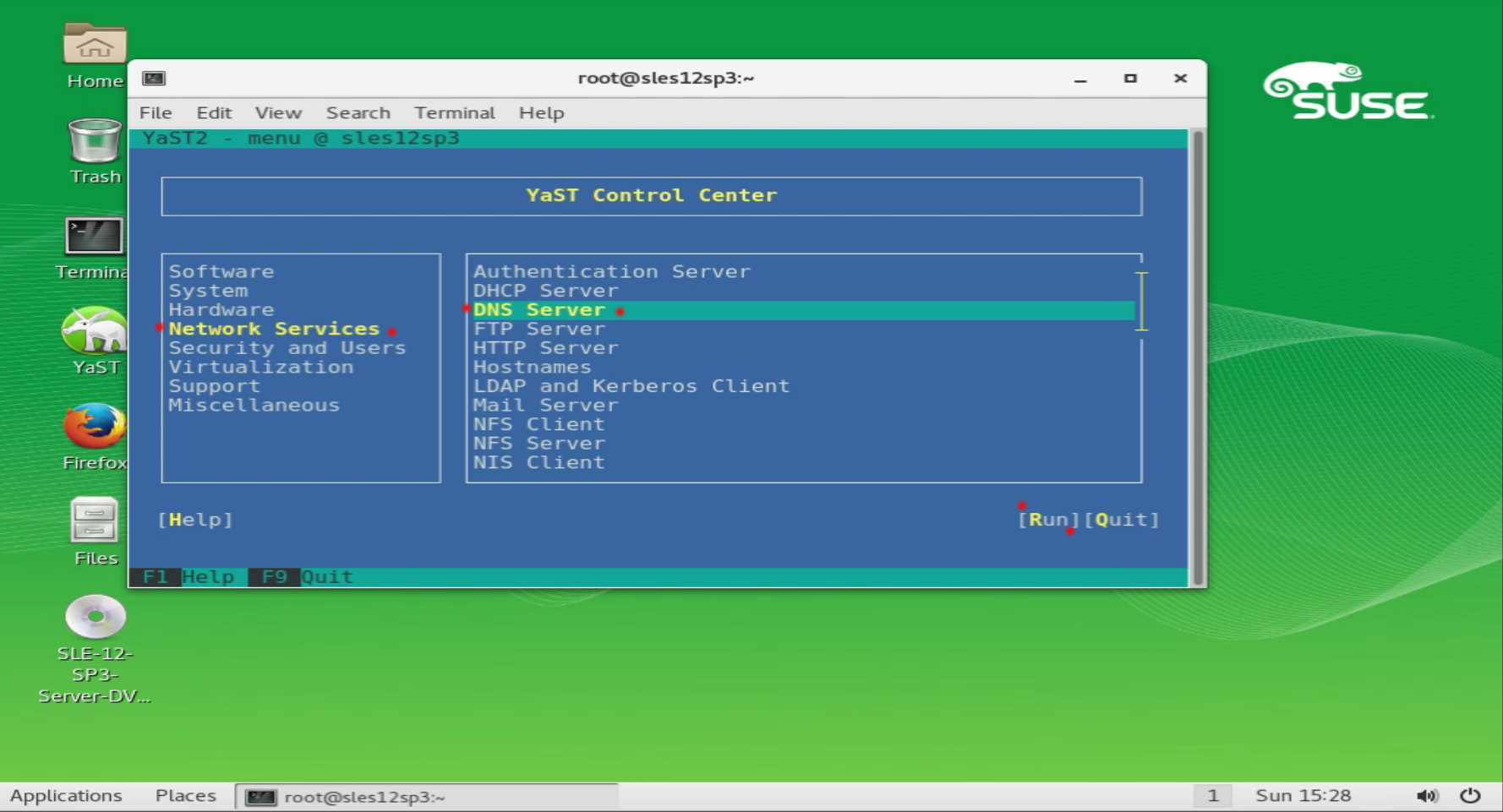This screenshot has height=812, width=1503.
Task: Click the module list yellow scroll indicator
Action: 1142,301
